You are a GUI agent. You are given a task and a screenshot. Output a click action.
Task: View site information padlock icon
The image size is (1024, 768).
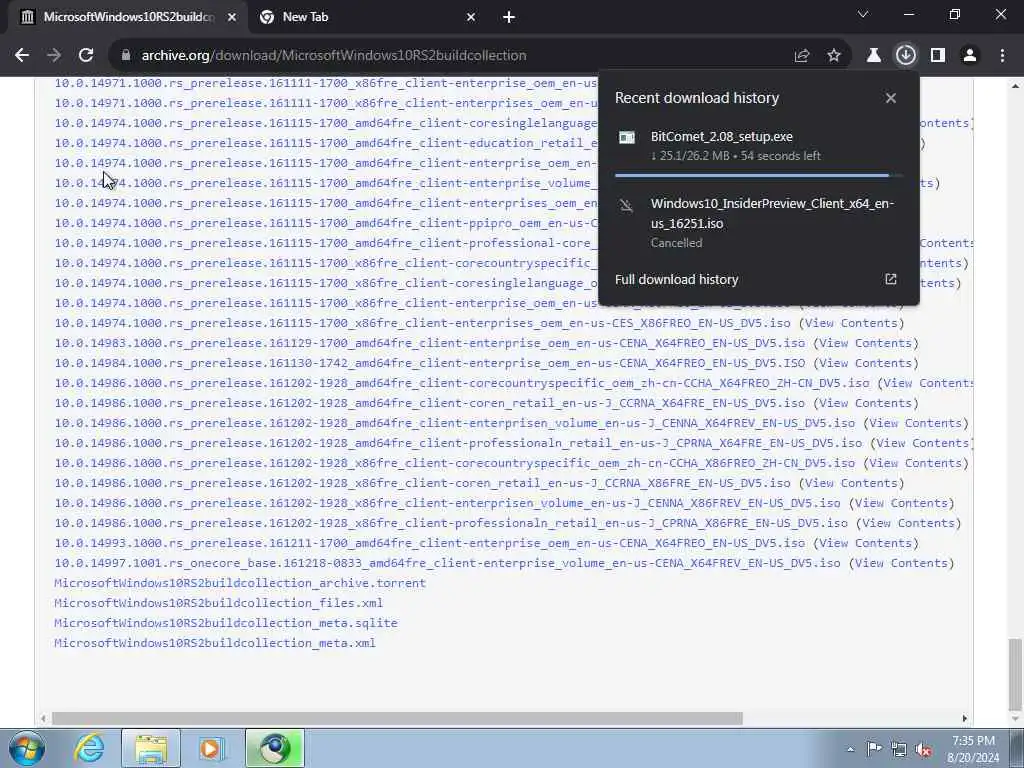coord(126,56)
